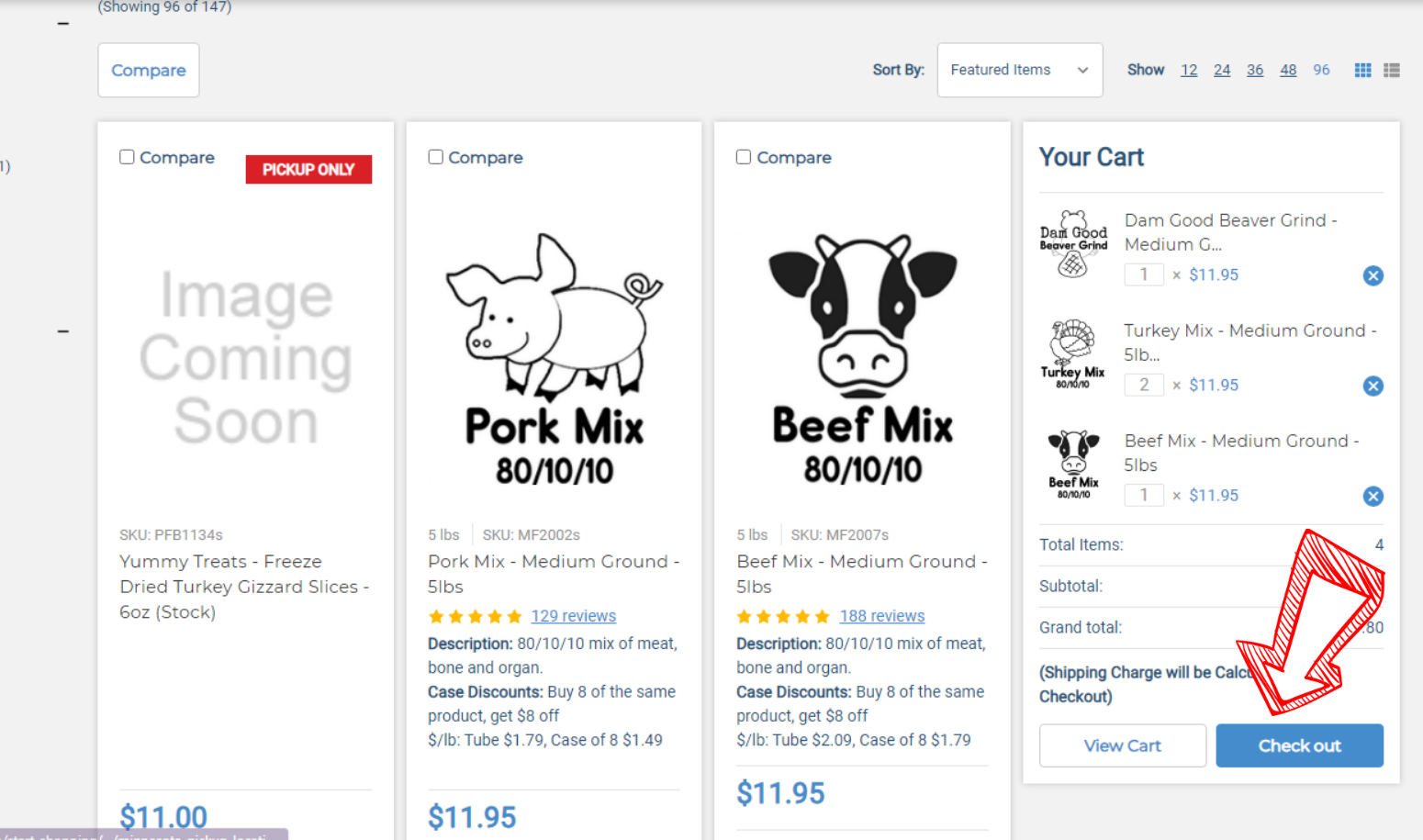Check Compare box for Yummy Treats product

[x=127, y=157]
